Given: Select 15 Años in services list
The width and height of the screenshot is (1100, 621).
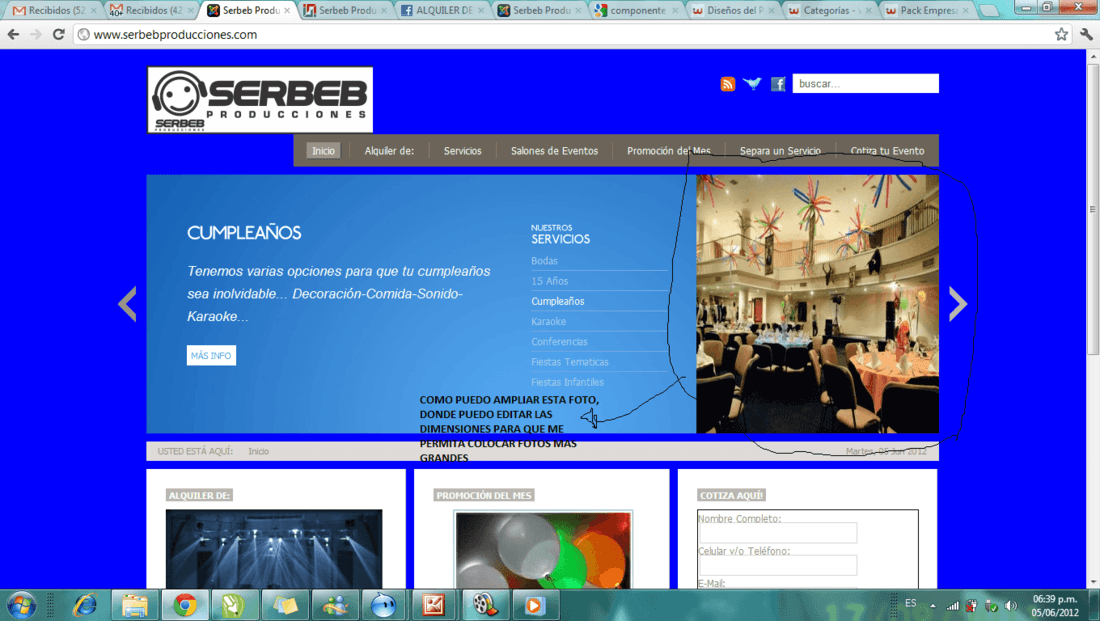Looking at the screenshot, I should [549, 281].
